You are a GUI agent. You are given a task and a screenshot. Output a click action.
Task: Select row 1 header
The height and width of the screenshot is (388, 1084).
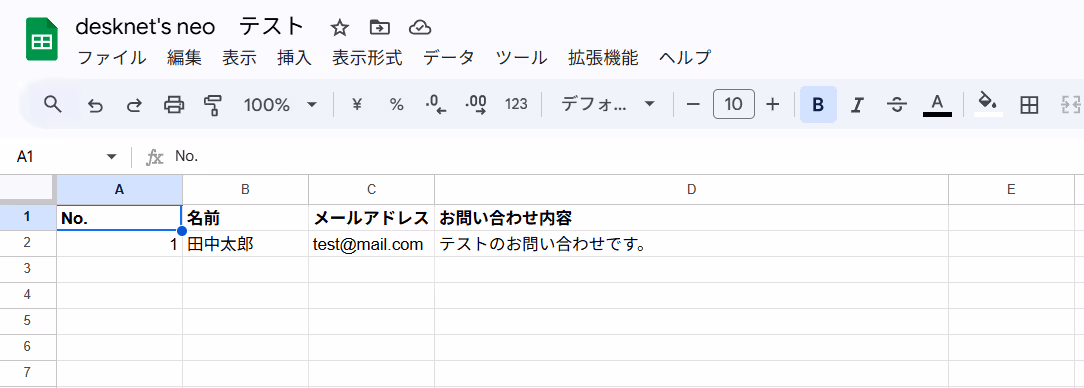[x=28, y=217]
